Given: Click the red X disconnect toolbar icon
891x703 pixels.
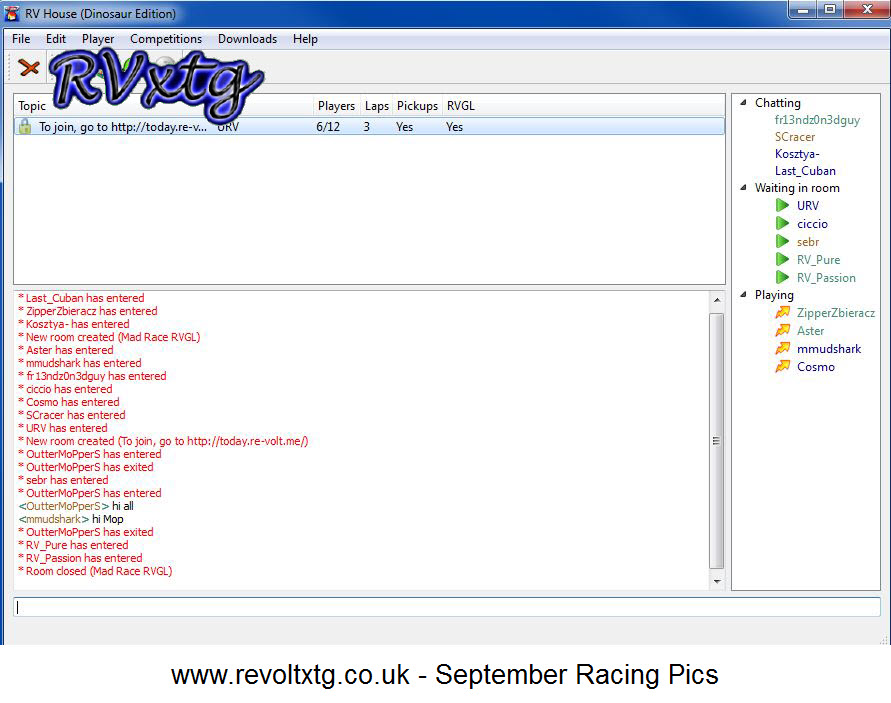Looking at the screenshot, I should pos(29,68).
